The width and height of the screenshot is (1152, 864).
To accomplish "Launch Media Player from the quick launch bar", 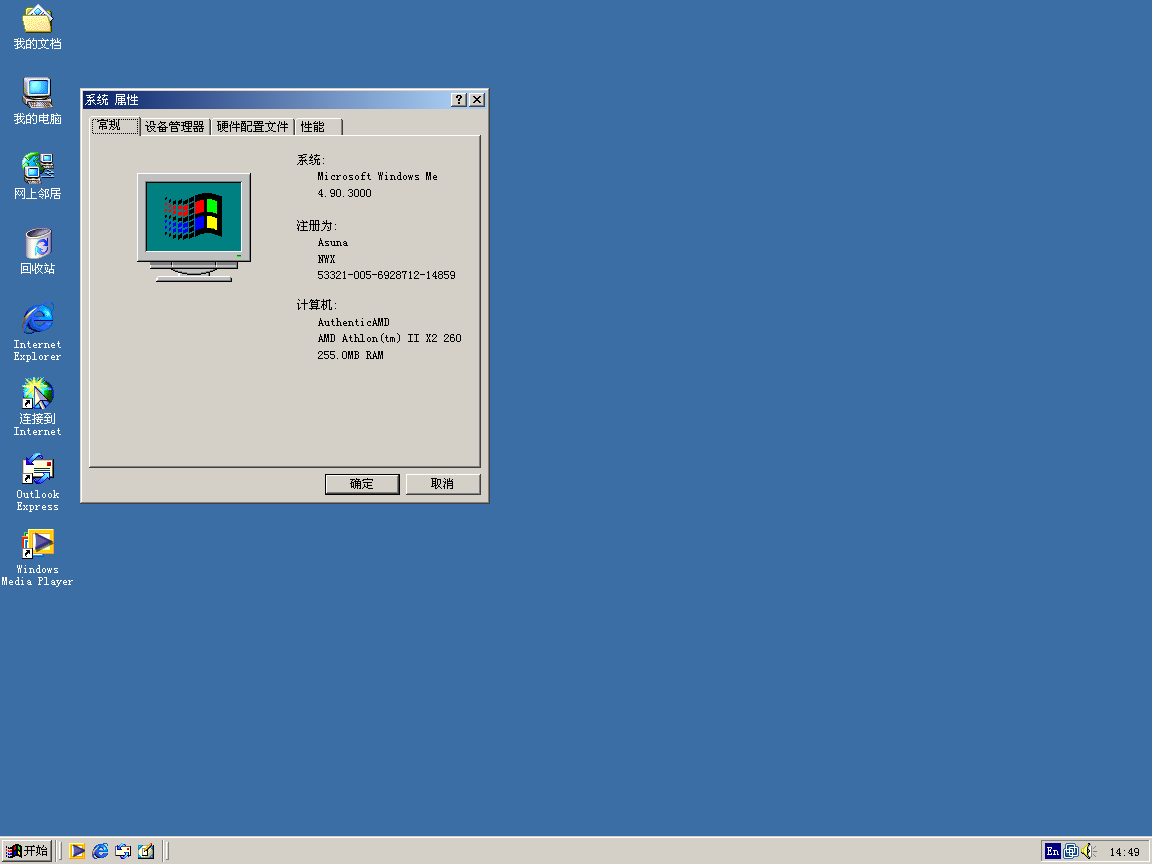I will point(77,851).
